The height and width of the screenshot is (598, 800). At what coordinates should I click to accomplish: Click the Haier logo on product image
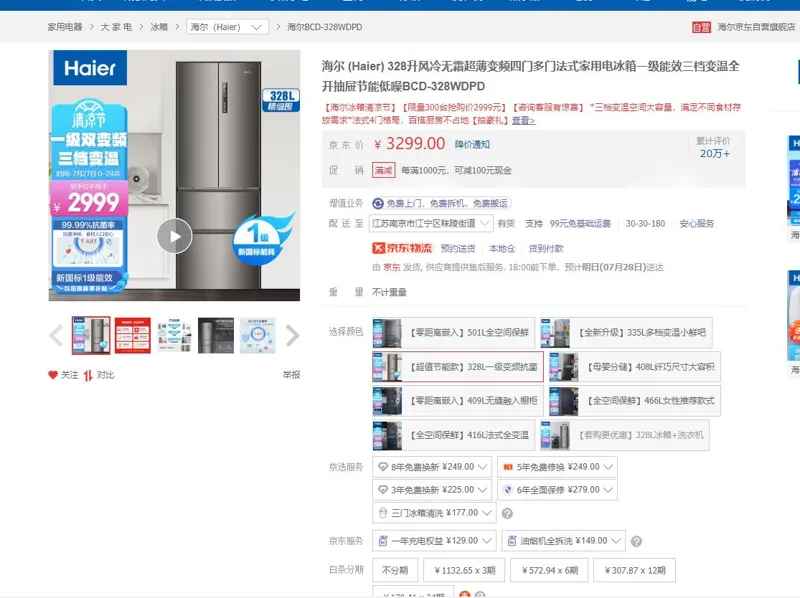click(x=90, y=68)
